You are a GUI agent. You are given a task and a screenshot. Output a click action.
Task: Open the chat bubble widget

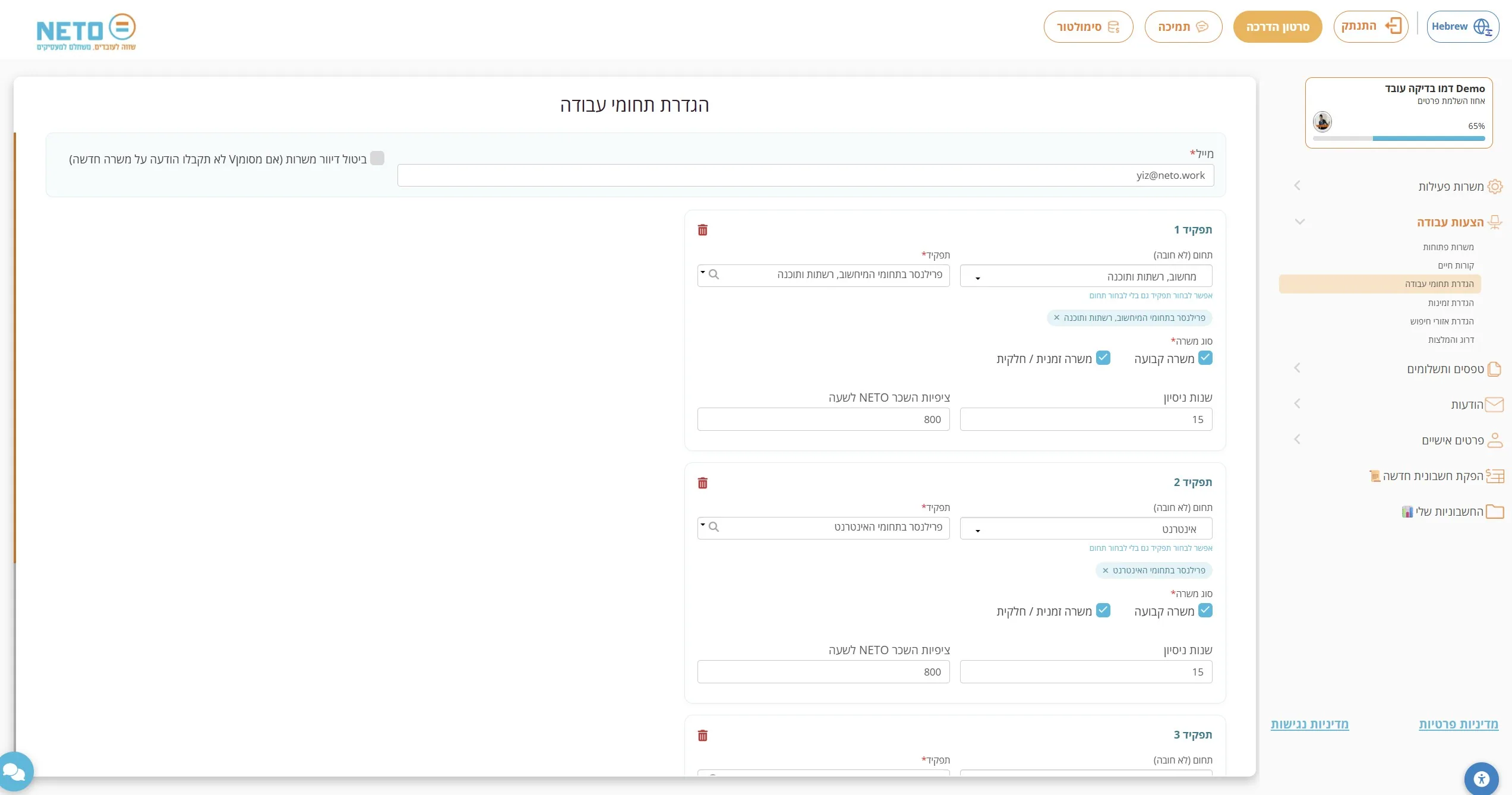tap(14, 772)
